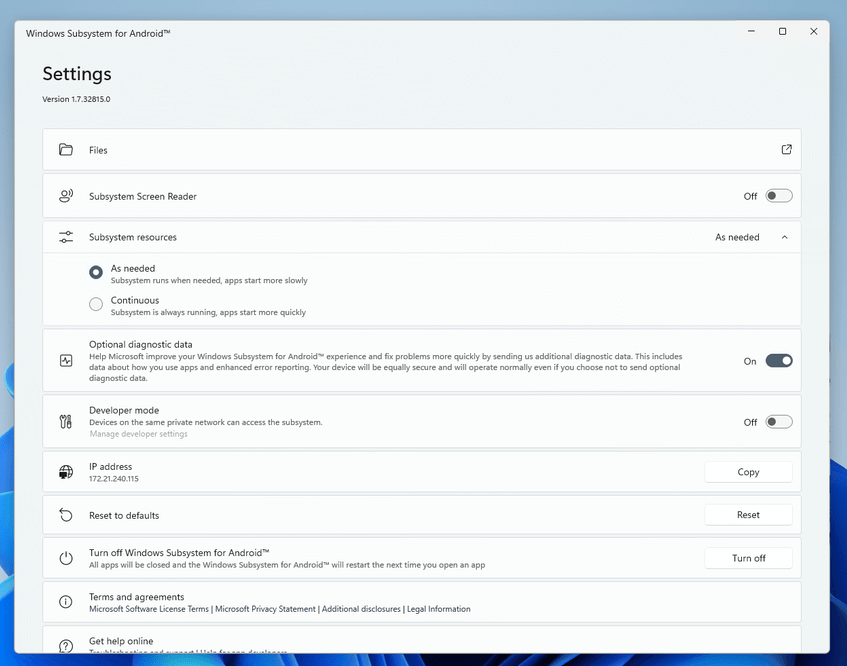Open Files via the folder icon
Image resolution: width=847 pixels, height=666 pixels.
(x=66, y=150)
